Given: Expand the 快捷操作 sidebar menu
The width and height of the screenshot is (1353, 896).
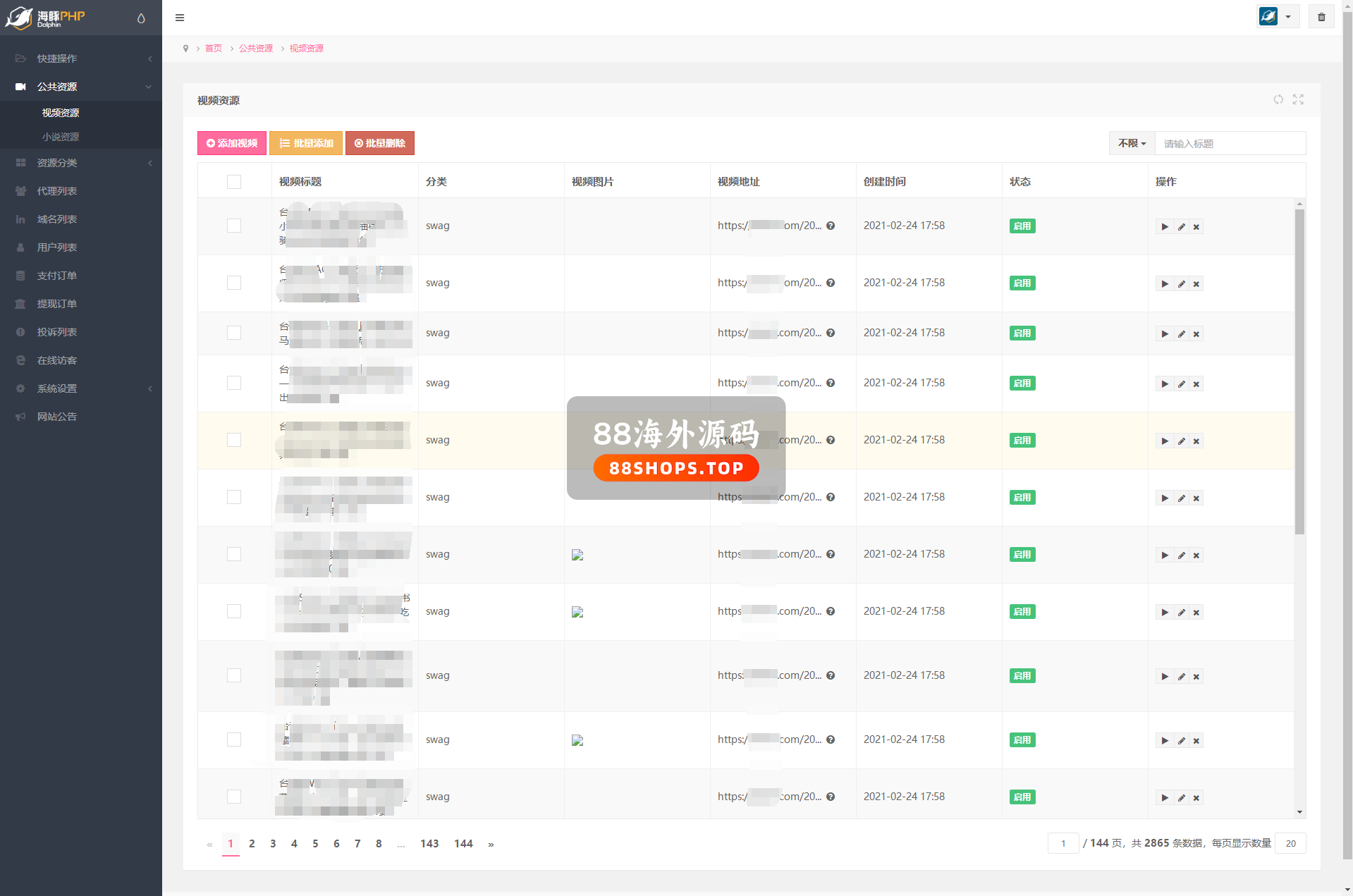Looking at the screenshot, I should pyautogui.click(x=81, y=59).
